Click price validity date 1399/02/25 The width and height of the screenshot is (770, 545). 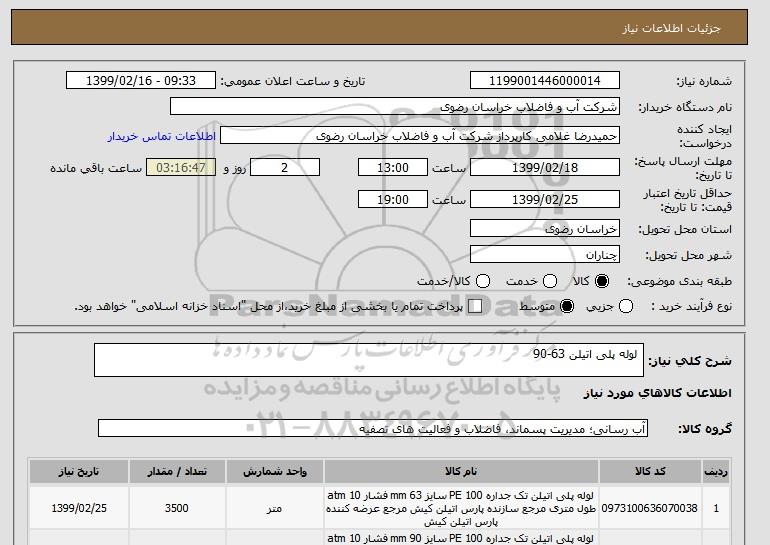[545, 199]
